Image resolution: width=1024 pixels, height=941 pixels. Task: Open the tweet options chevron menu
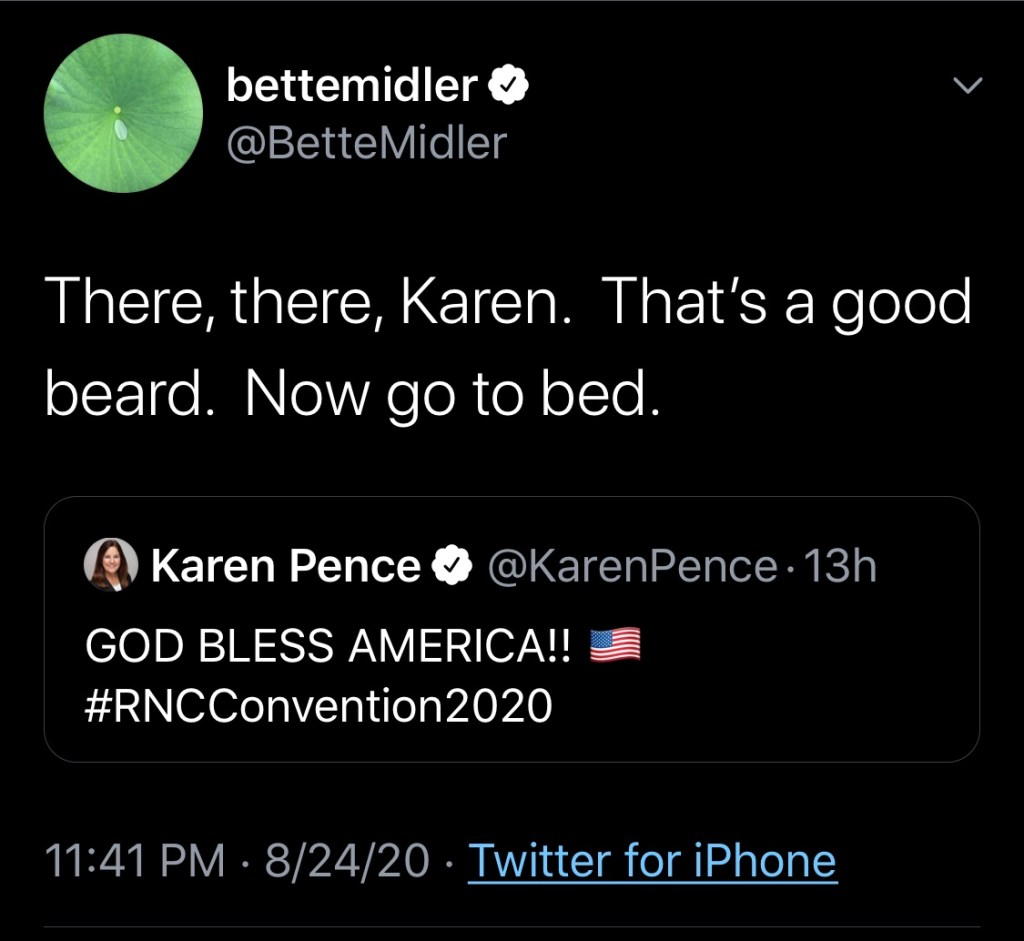pos(966,86)
